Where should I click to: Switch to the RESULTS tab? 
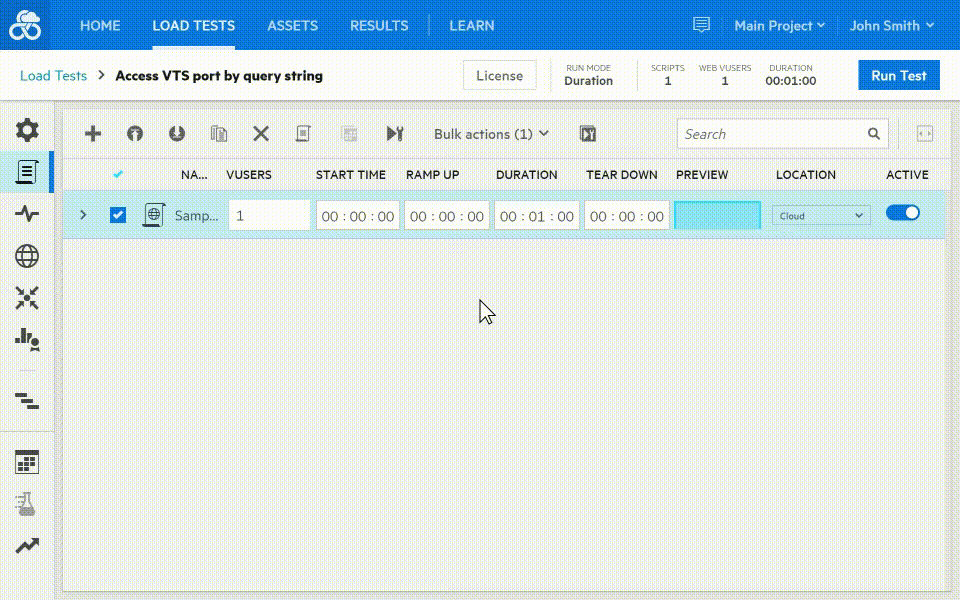(379, 25)
